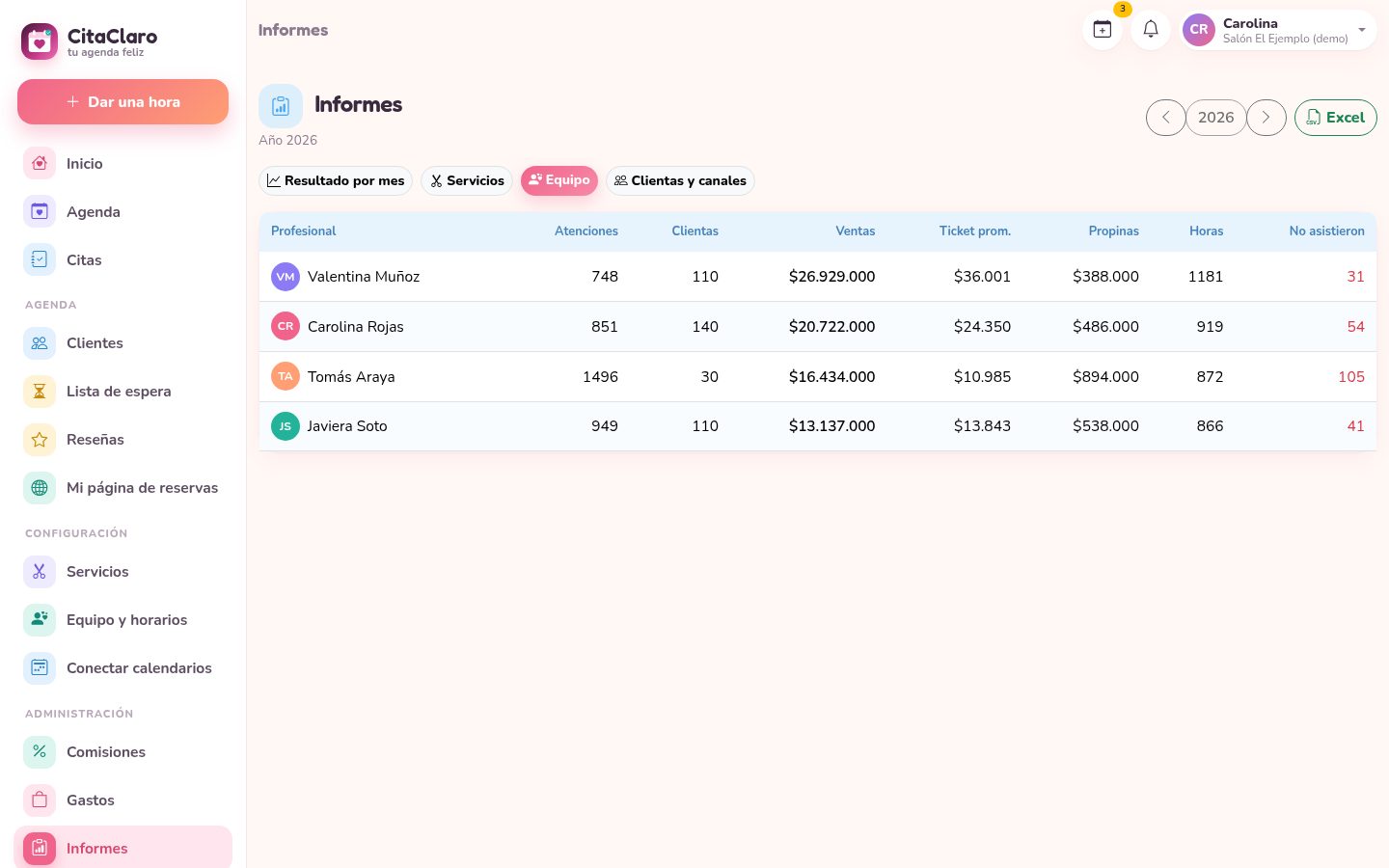The height and width of the screenshot is (868, 1389).
Task: Switch to the Servicios report tab
Action: point(467,180)
